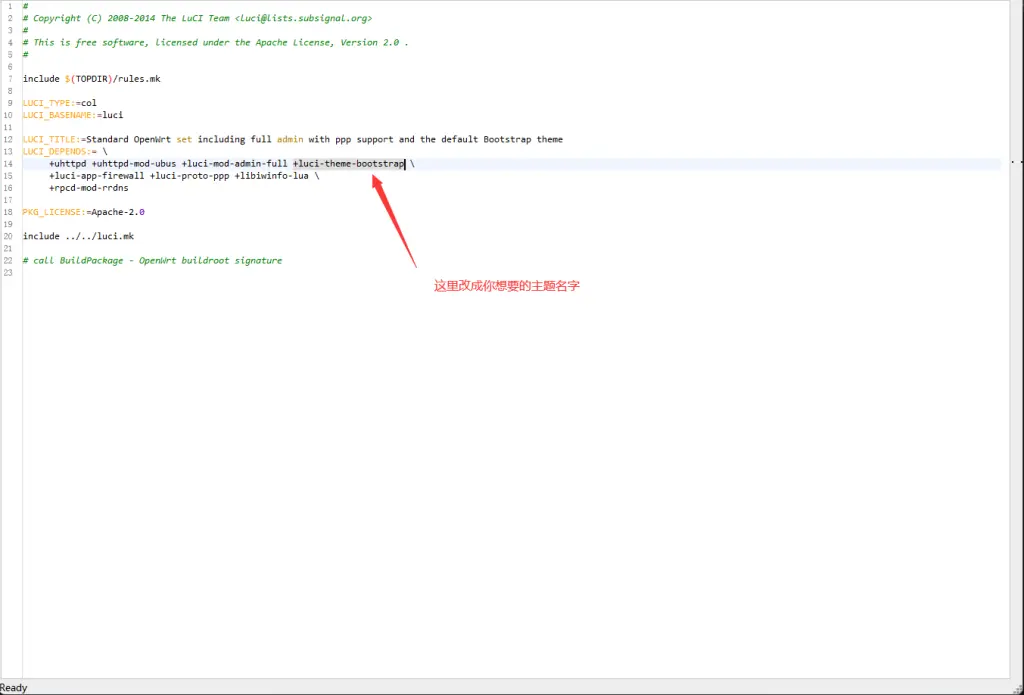This screenshot has width=1024, height=695.
Task: Click the luci@lists.subsignal.org email in the comment
Action: (304, 18)
